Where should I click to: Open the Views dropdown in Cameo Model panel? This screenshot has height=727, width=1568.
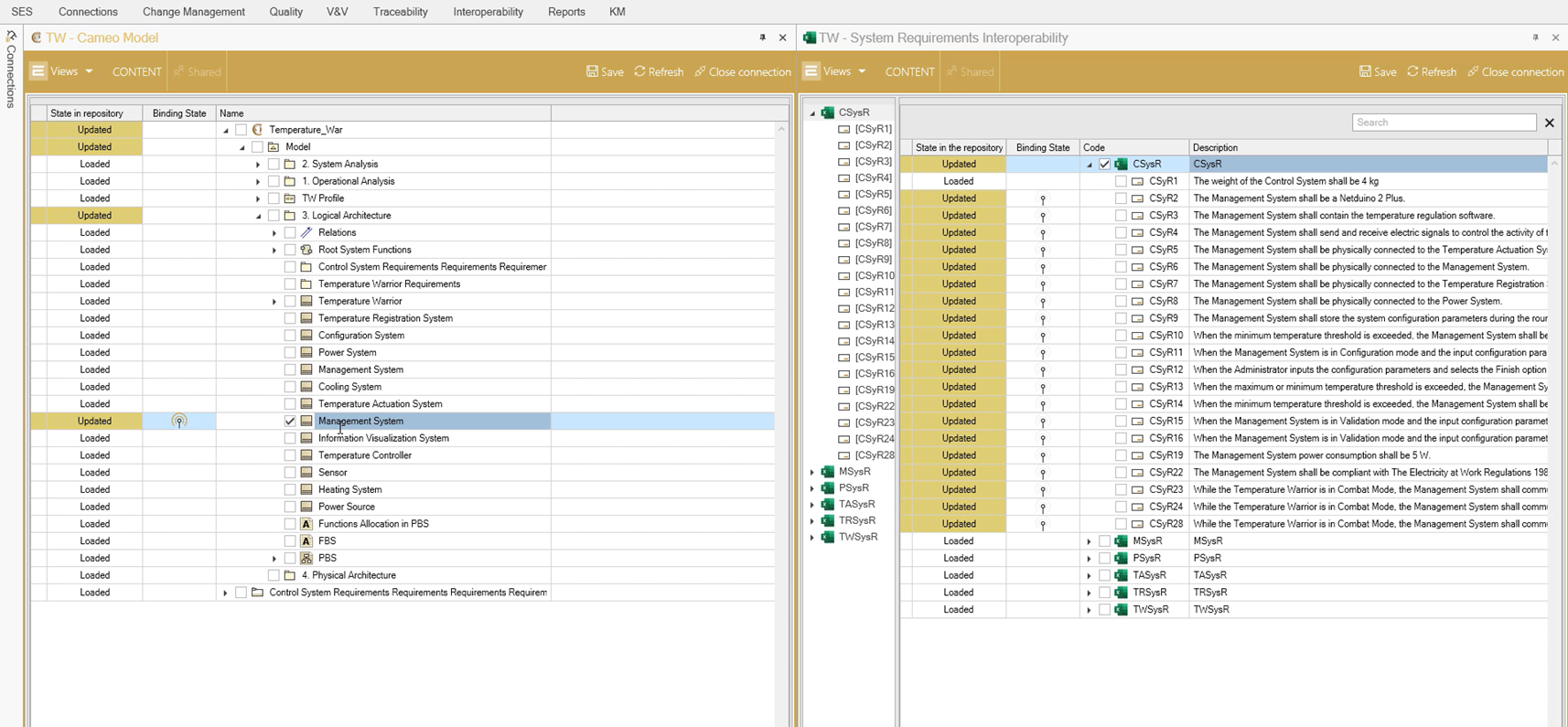[89, 71]
